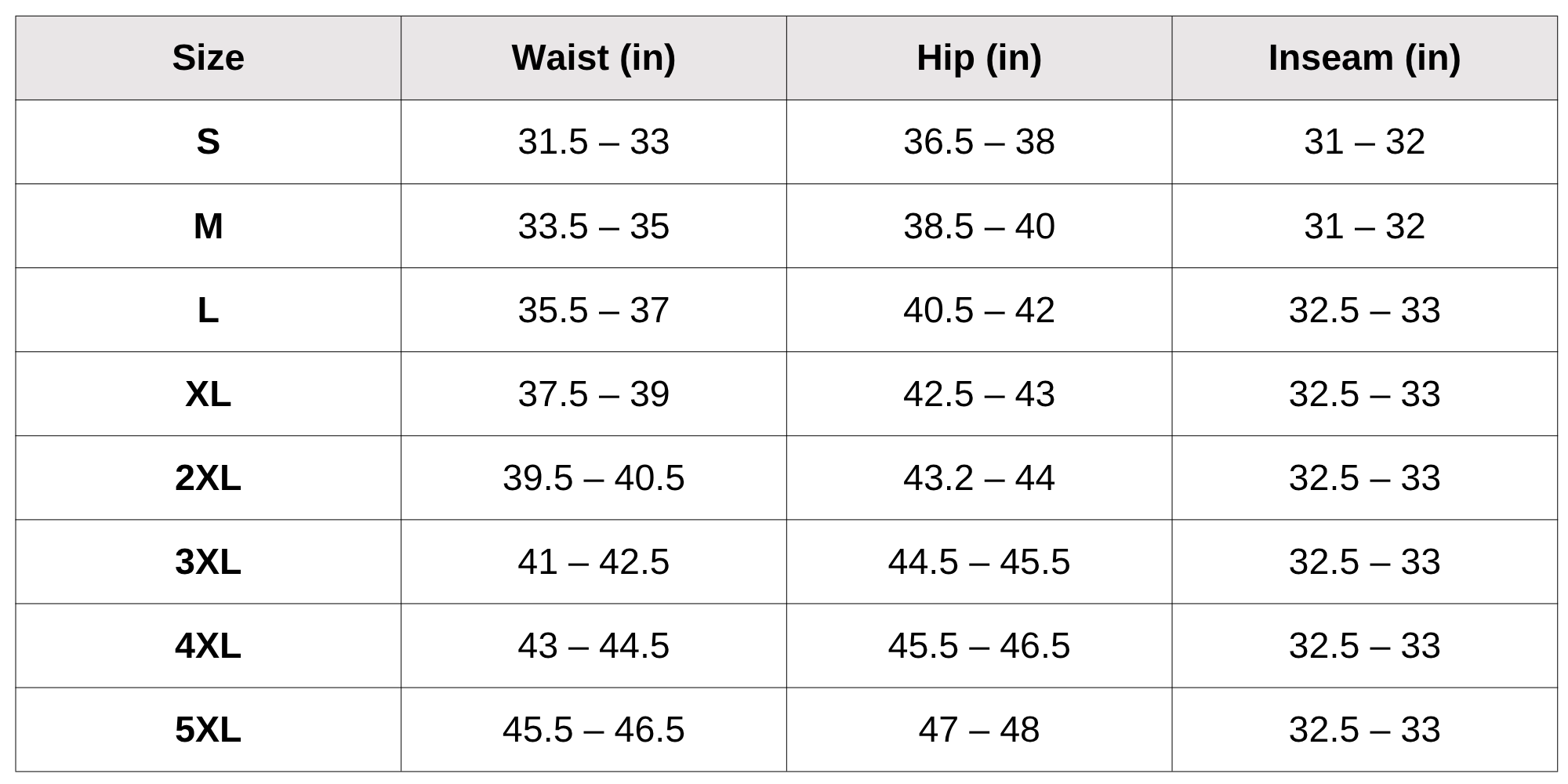Click the 5XL size row label
Viewport: 1568px width, 784px height.
coord(208,729)
